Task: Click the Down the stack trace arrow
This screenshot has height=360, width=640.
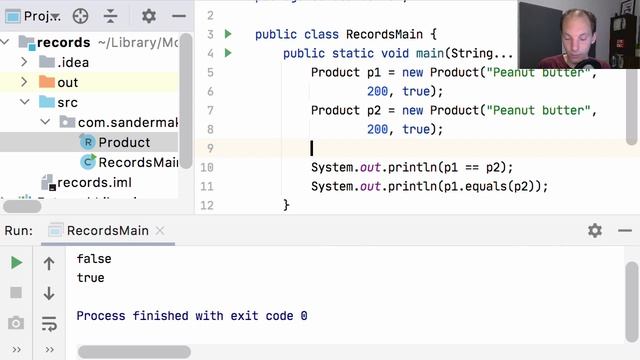Action: pos(49,293)
